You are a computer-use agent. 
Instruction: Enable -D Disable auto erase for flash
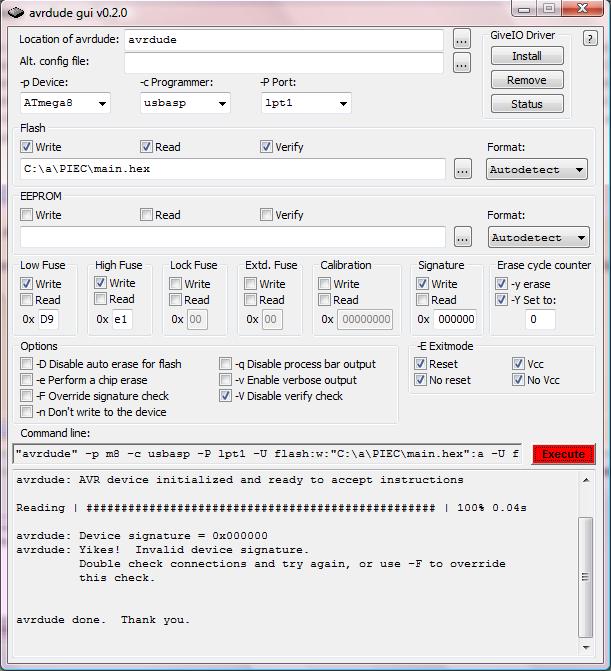click(26, 364)
